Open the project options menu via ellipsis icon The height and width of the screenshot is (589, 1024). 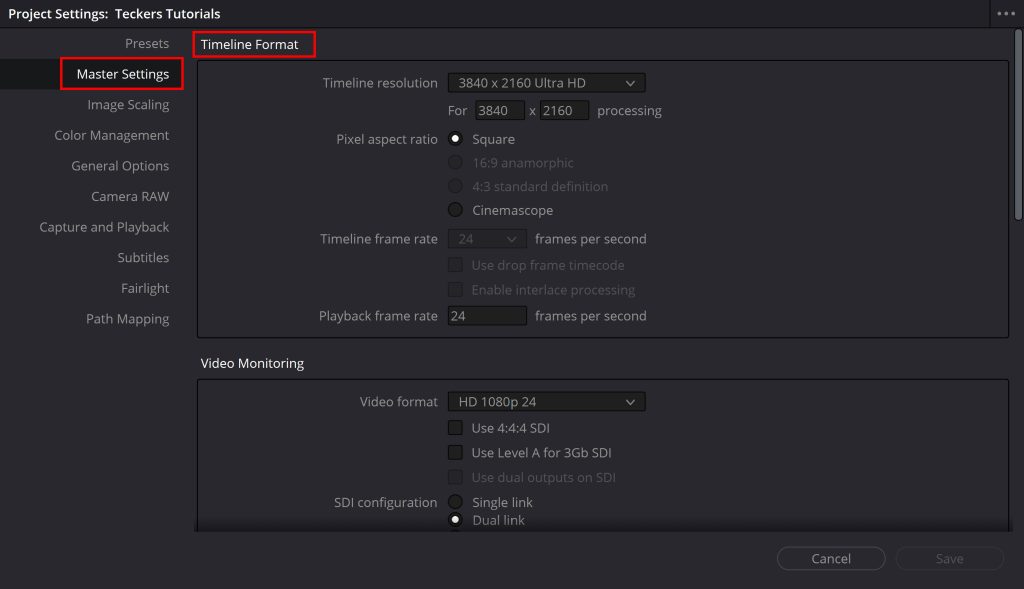tap(1005, 13)
